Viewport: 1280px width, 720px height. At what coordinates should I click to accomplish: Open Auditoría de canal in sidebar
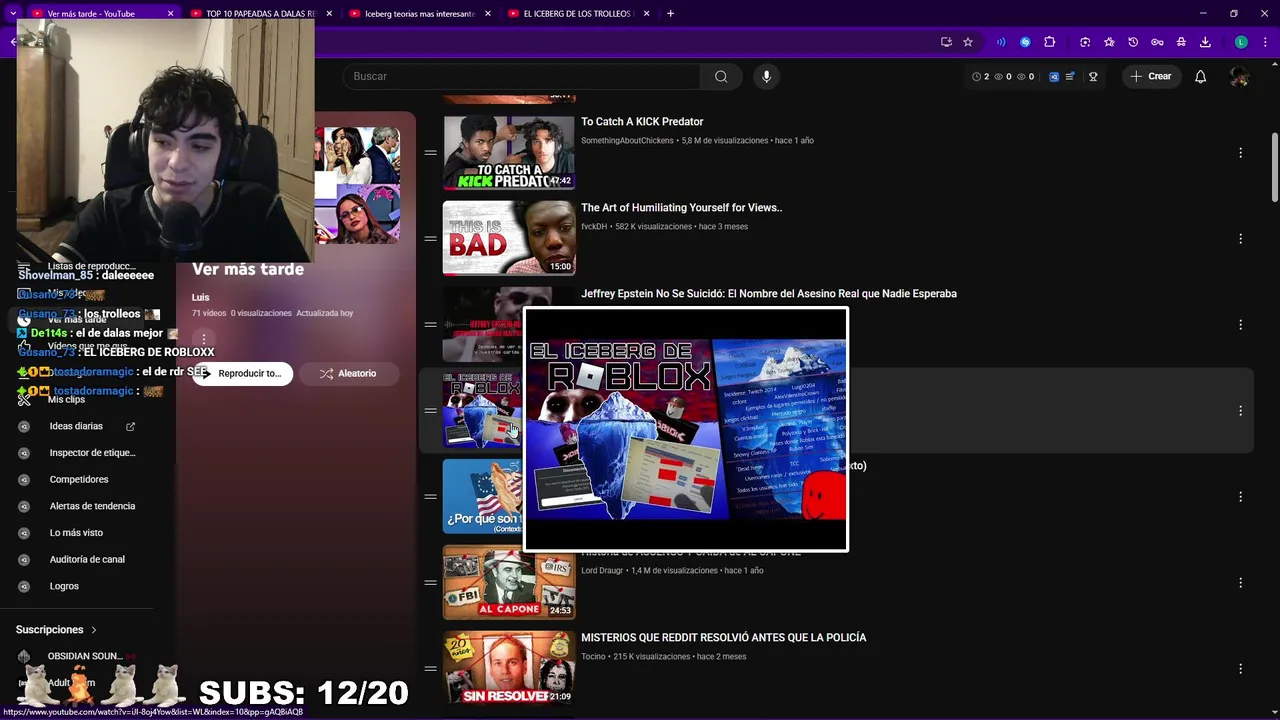pyautogui.click(x=87, y=559)
